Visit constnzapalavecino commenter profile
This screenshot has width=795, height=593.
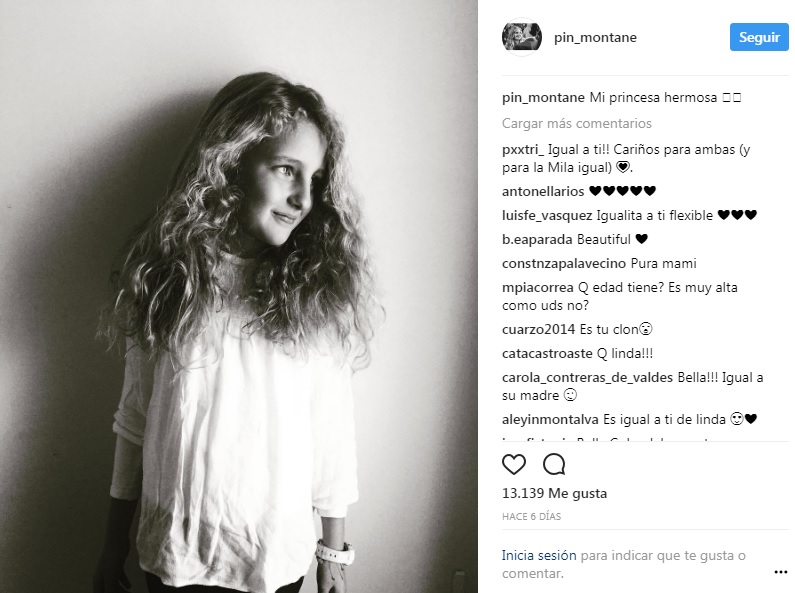coord(564,264)
